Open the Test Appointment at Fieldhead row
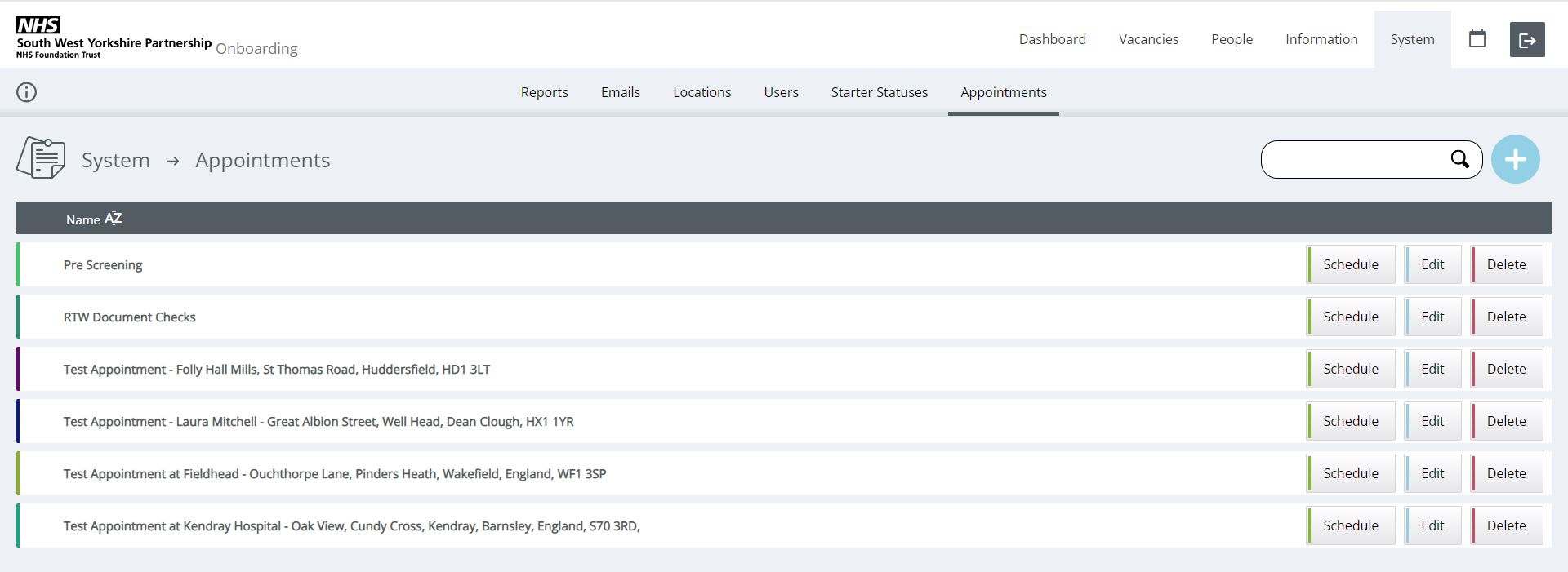Viewport: 1568px width, 572px height. pyautogui.click(x=335, y=474)
